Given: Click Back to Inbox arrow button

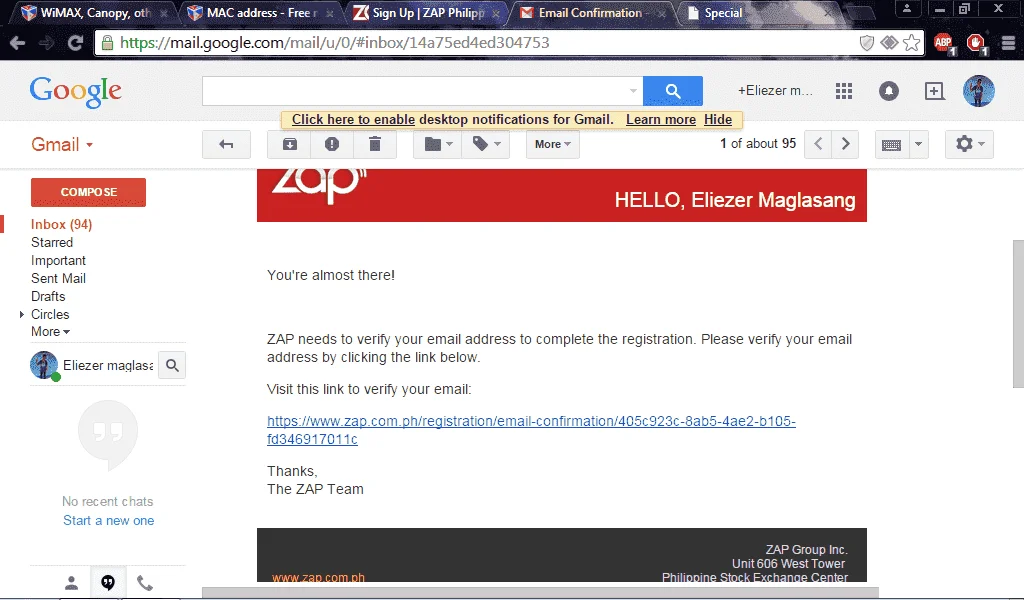Looking at the screenshot, I should (x=226, y=144).
